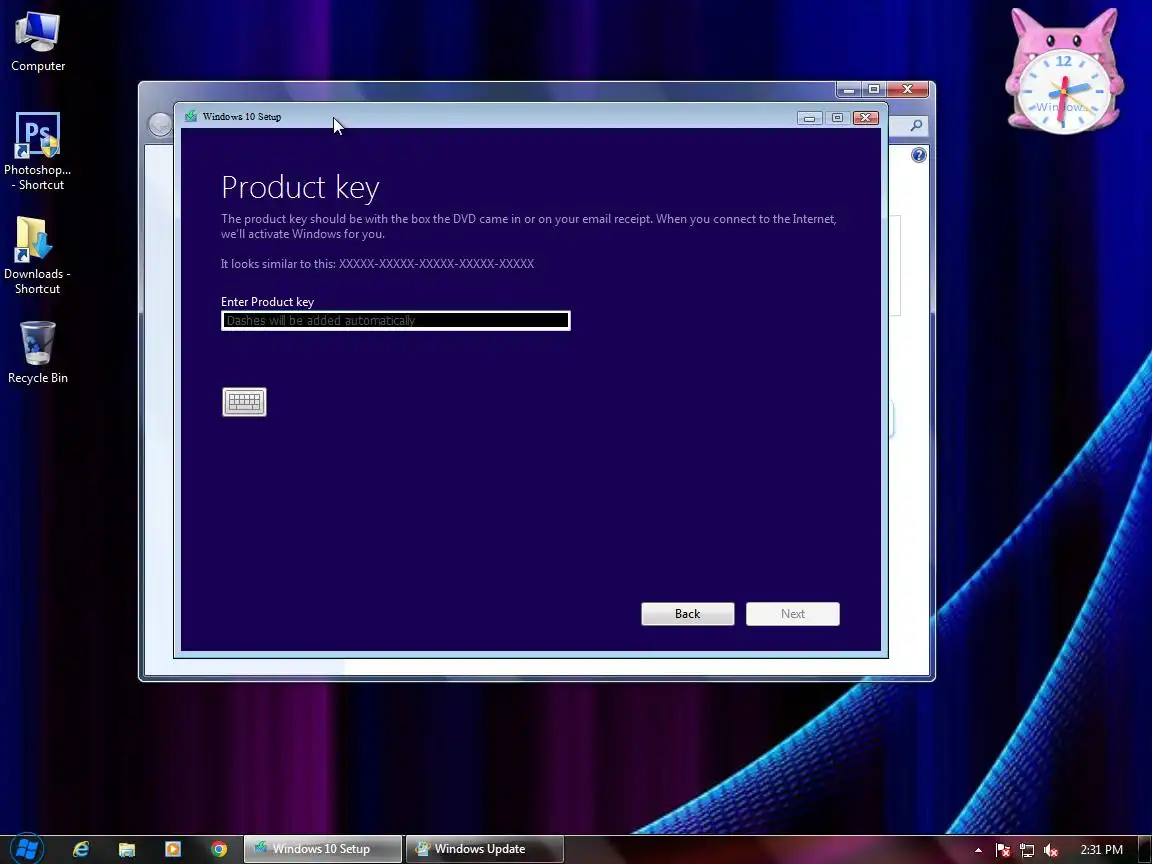The width and height of the screenshot is (1152, 864).
Task: Open network status tray icon
Action: (x=1026, y=850)
